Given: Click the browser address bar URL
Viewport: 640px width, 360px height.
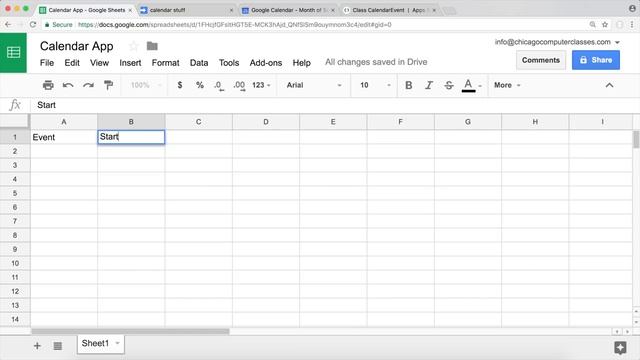Looking at the screenshot, I should click(x=235, y=24).
